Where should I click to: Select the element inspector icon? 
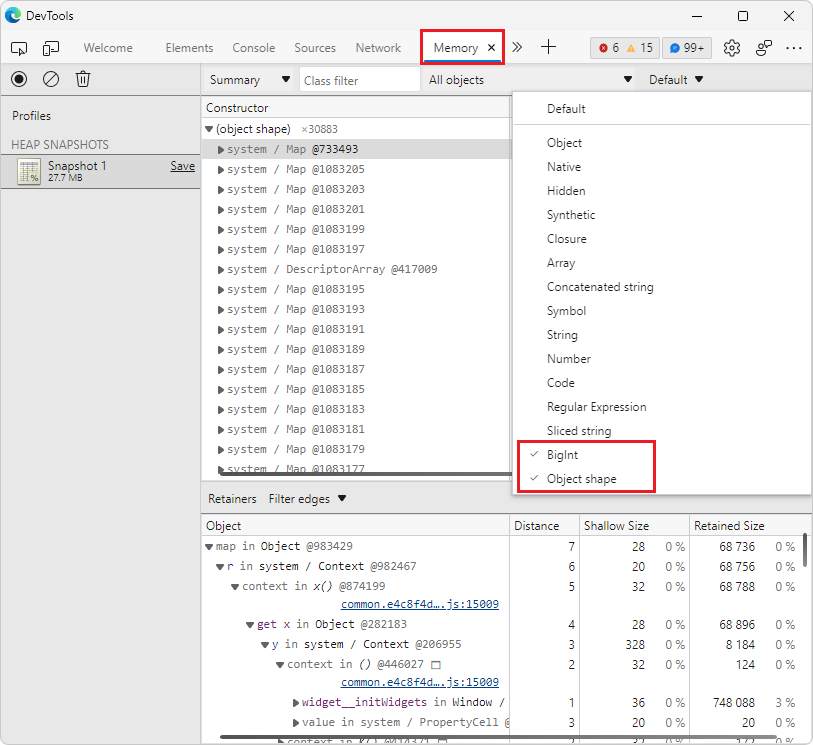18,47
